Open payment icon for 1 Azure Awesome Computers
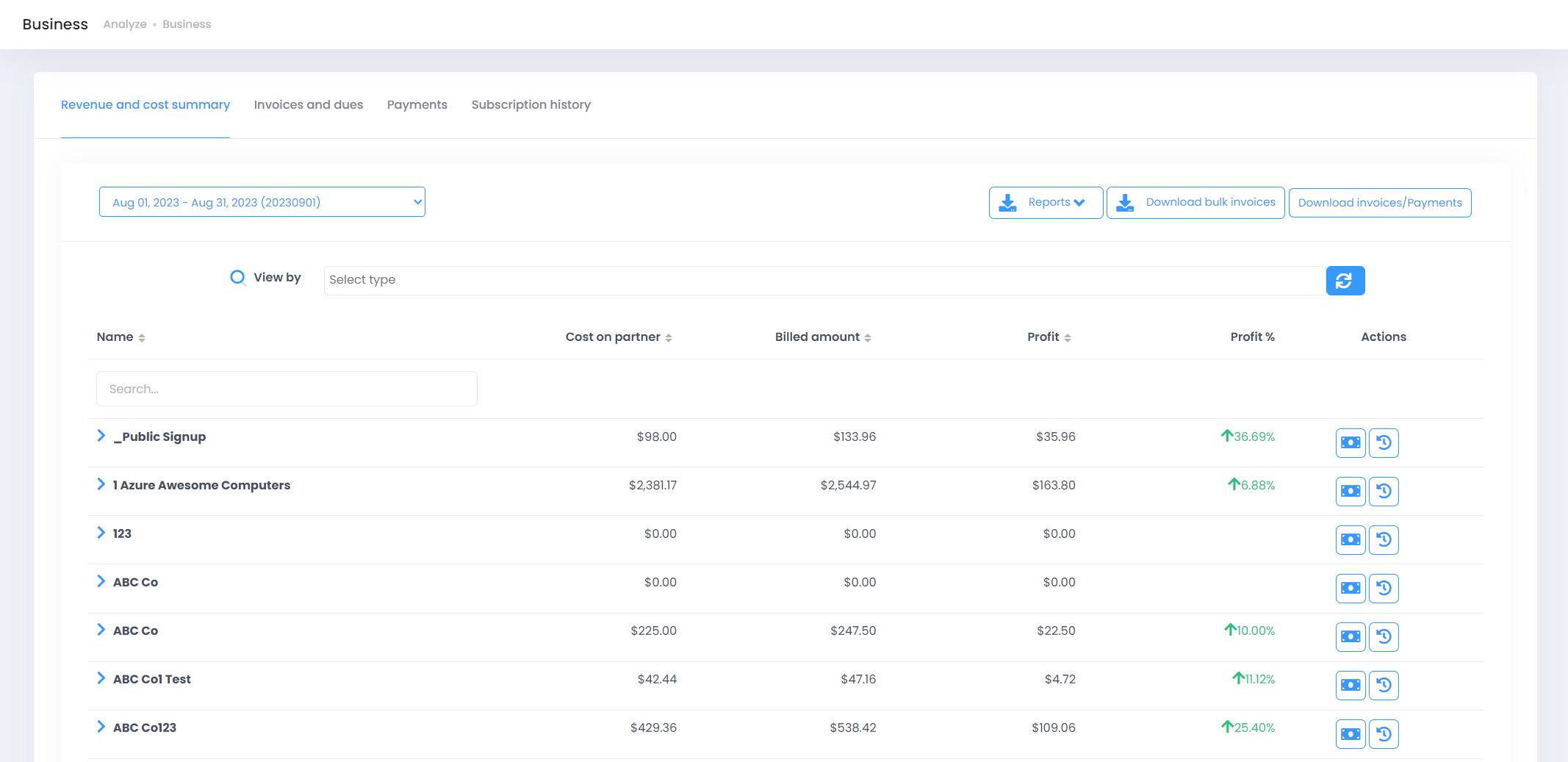 pos(1351,492)
